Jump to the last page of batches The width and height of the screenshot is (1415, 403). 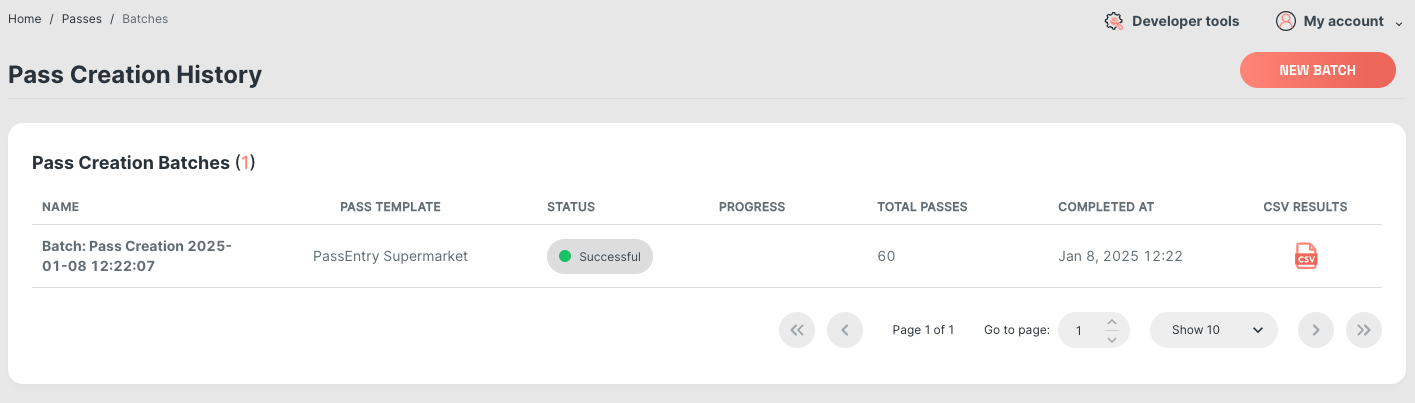(x=1364, y=330)
